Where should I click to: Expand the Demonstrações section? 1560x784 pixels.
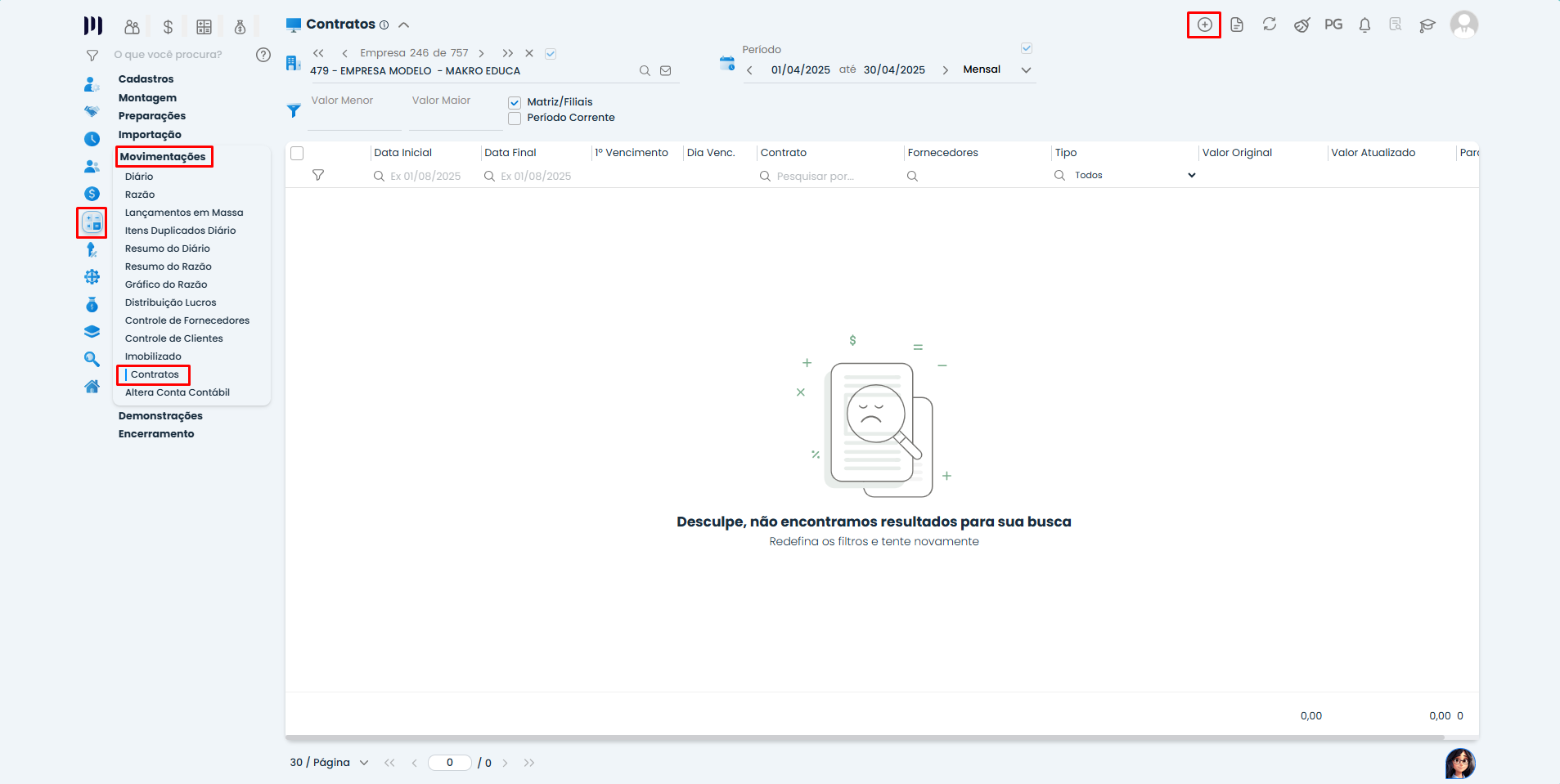click(x=160, y=416)
